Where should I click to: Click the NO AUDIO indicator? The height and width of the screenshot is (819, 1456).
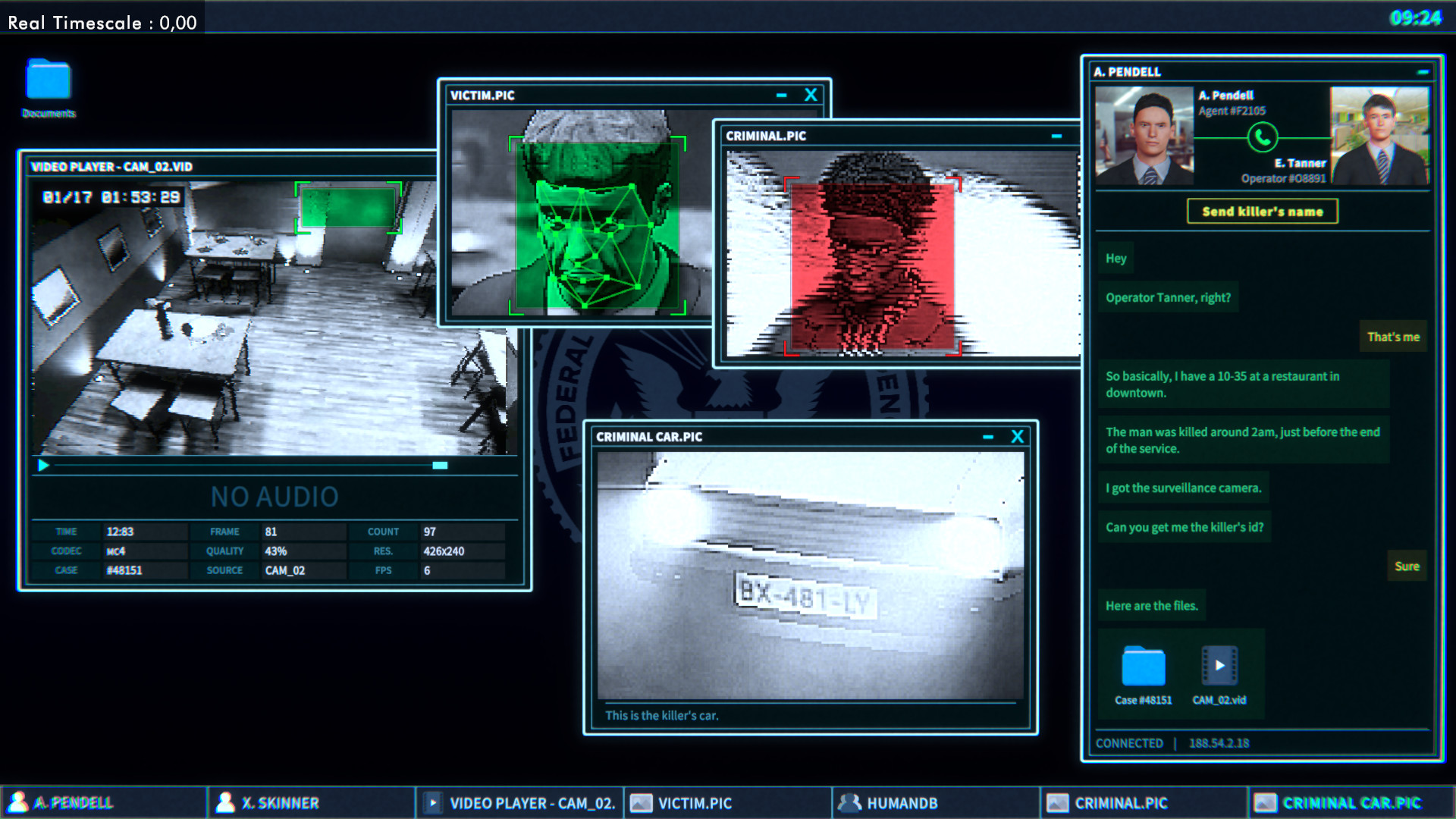tap(275, 497)
